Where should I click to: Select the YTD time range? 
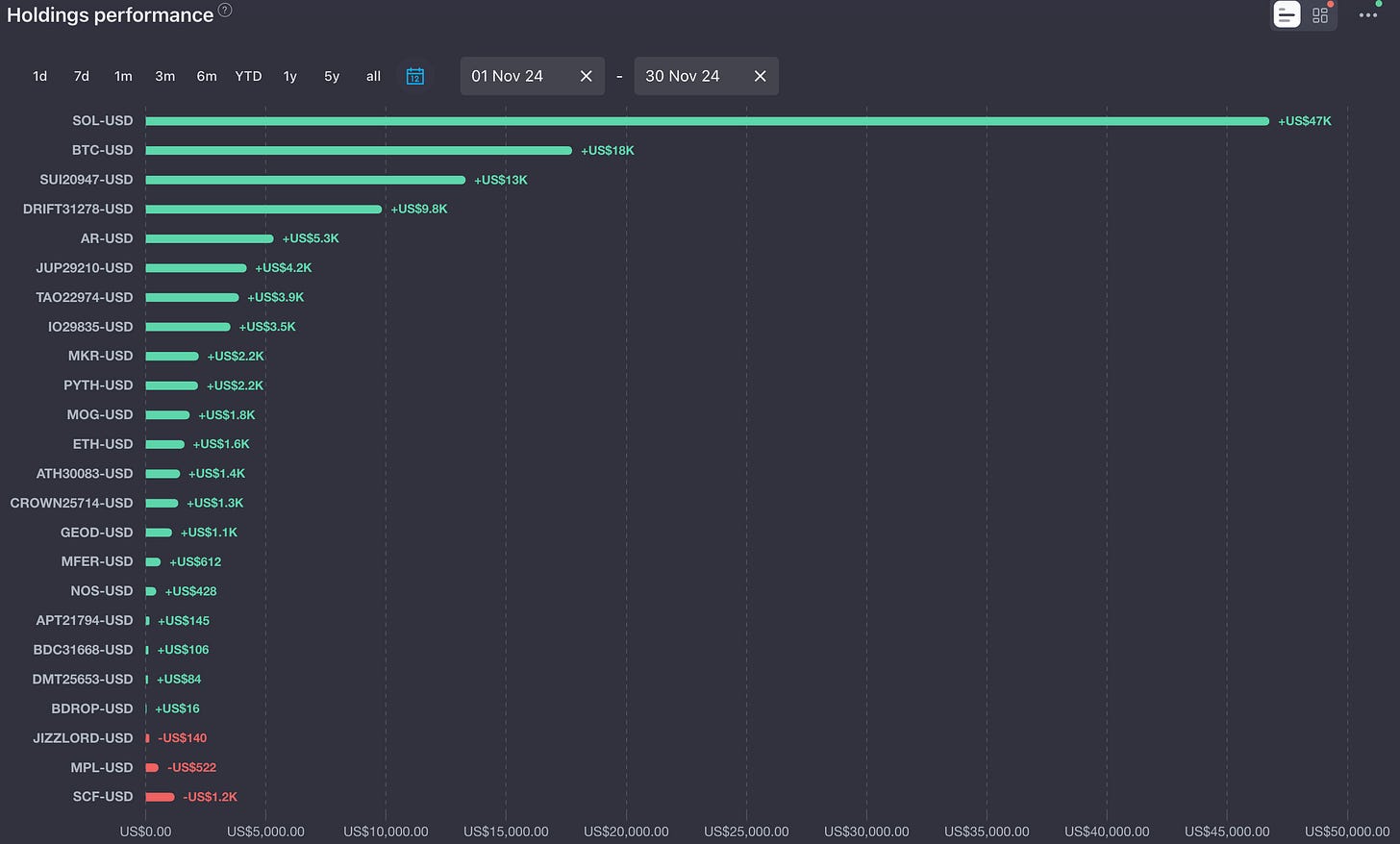pyautogui.click(x=248, y=76)
